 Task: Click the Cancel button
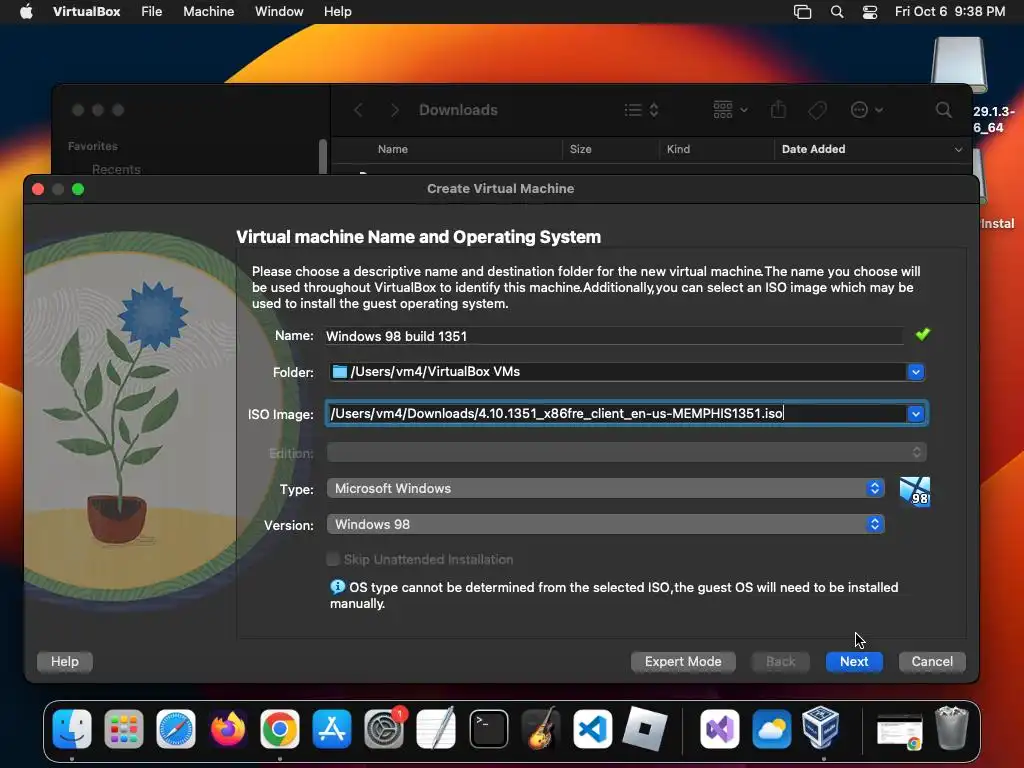point(932,662)
